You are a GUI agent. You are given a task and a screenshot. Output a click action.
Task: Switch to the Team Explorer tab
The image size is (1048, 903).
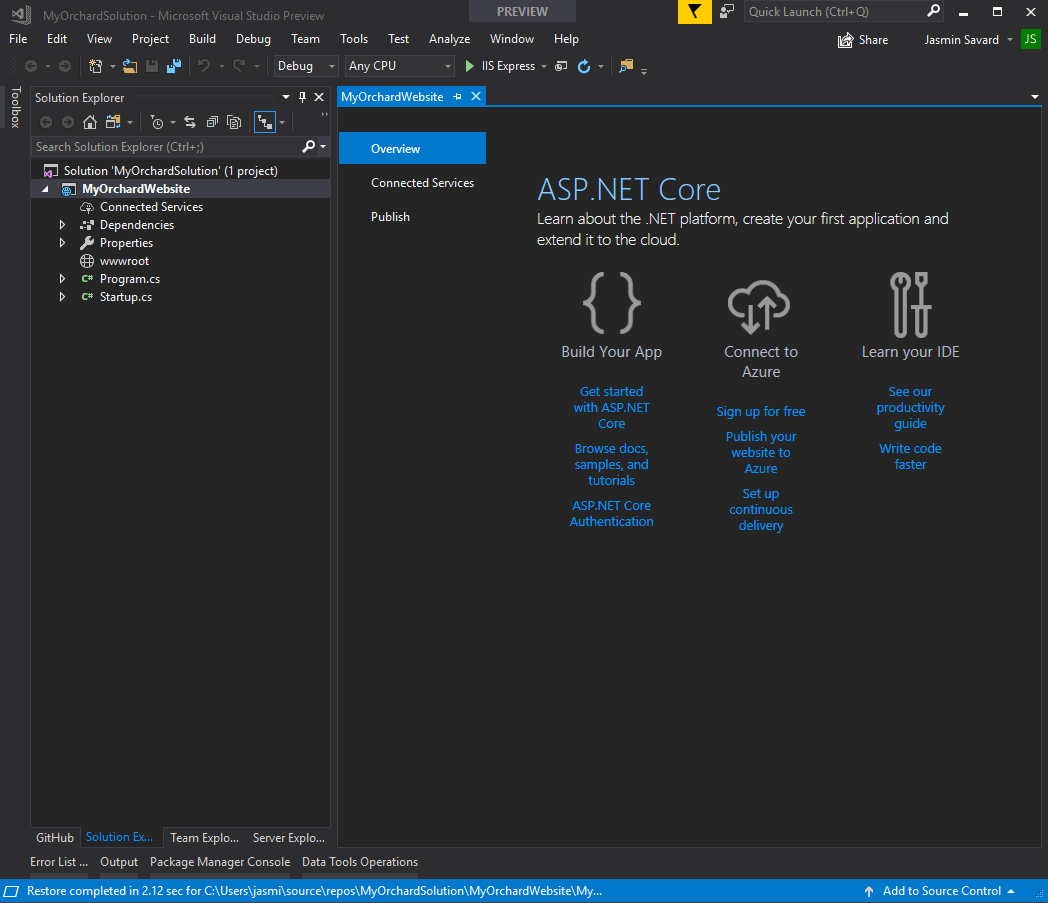[204, 837]
